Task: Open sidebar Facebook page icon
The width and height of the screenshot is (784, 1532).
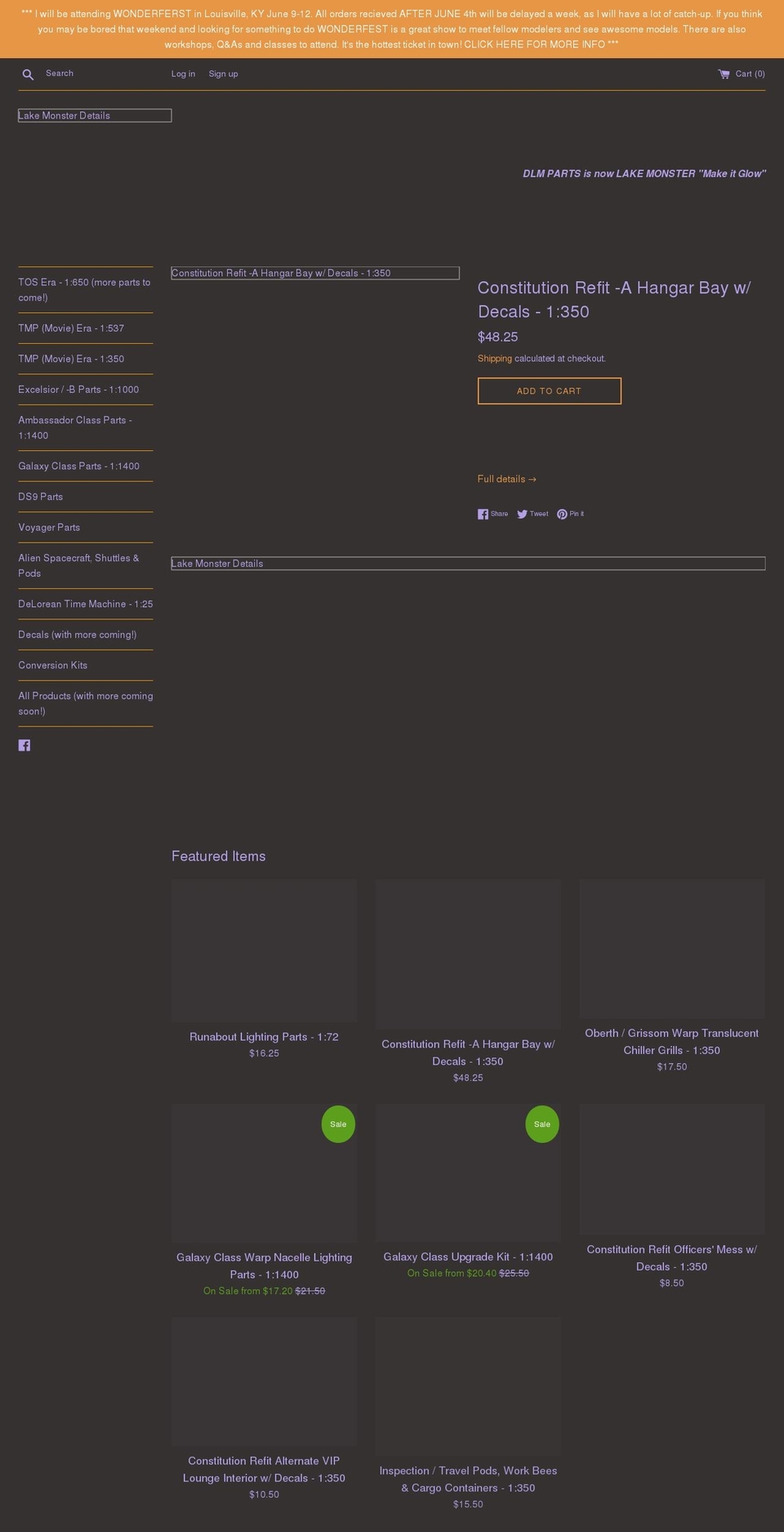Action: point(24,745)
